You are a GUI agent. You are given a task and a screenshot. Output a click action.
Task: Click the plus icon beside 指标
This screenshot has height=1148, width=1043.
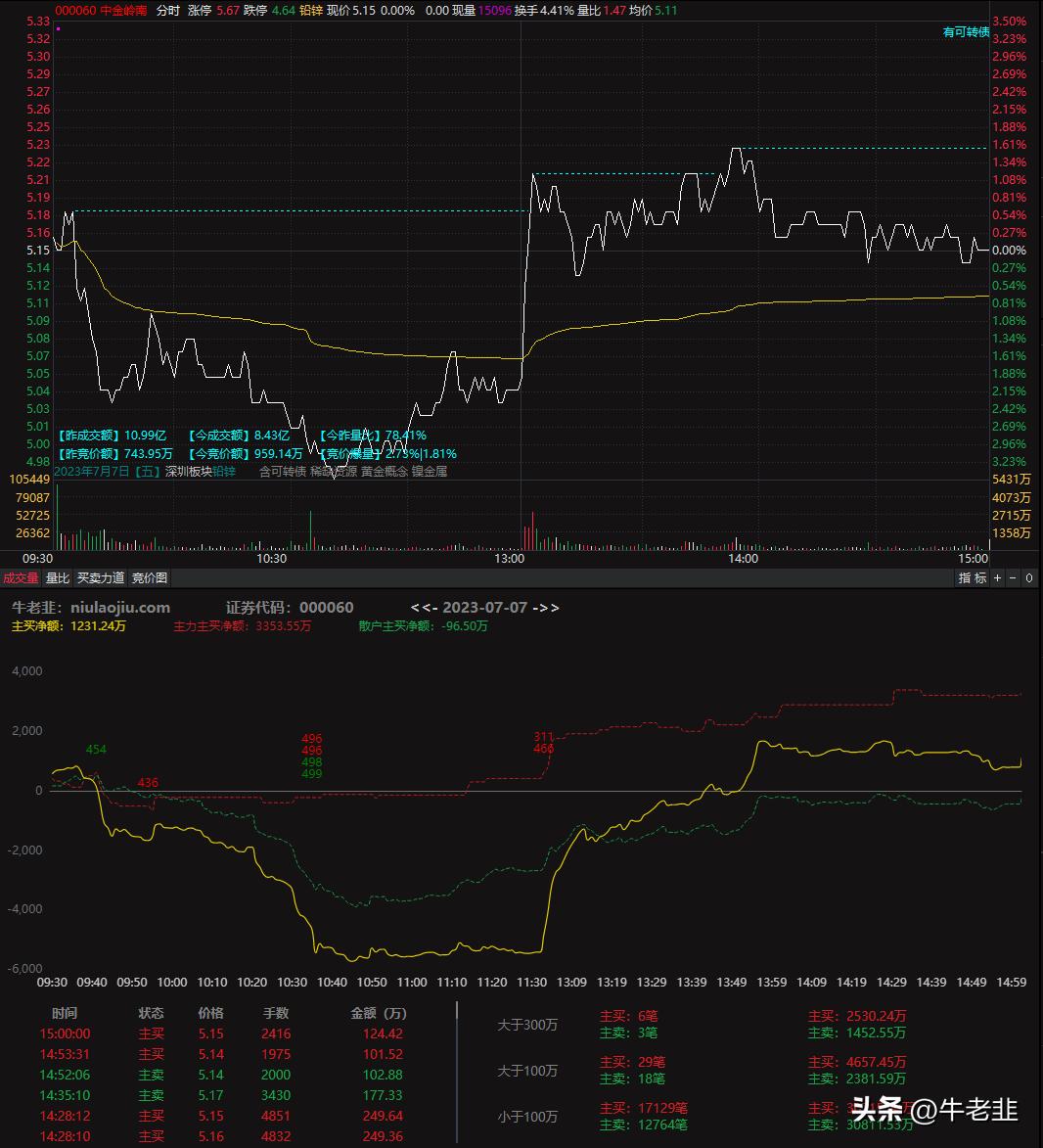998,578
